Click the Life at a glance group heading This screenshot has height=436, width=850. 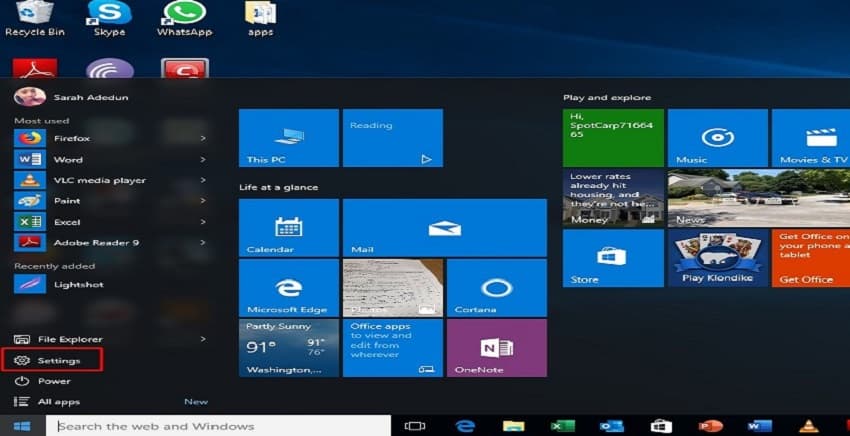click(279, 187)
